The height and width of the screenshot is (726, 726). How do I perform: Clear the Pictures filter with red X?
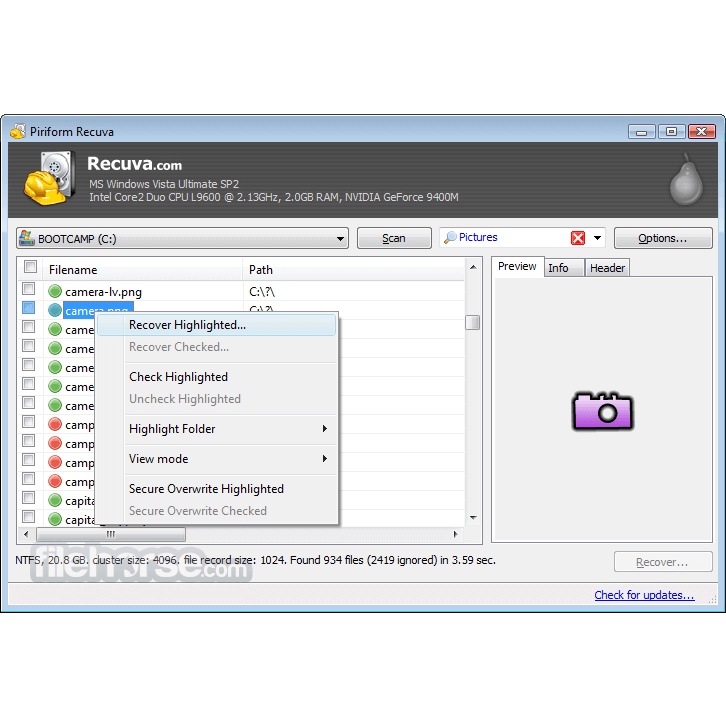click(578, 238)
